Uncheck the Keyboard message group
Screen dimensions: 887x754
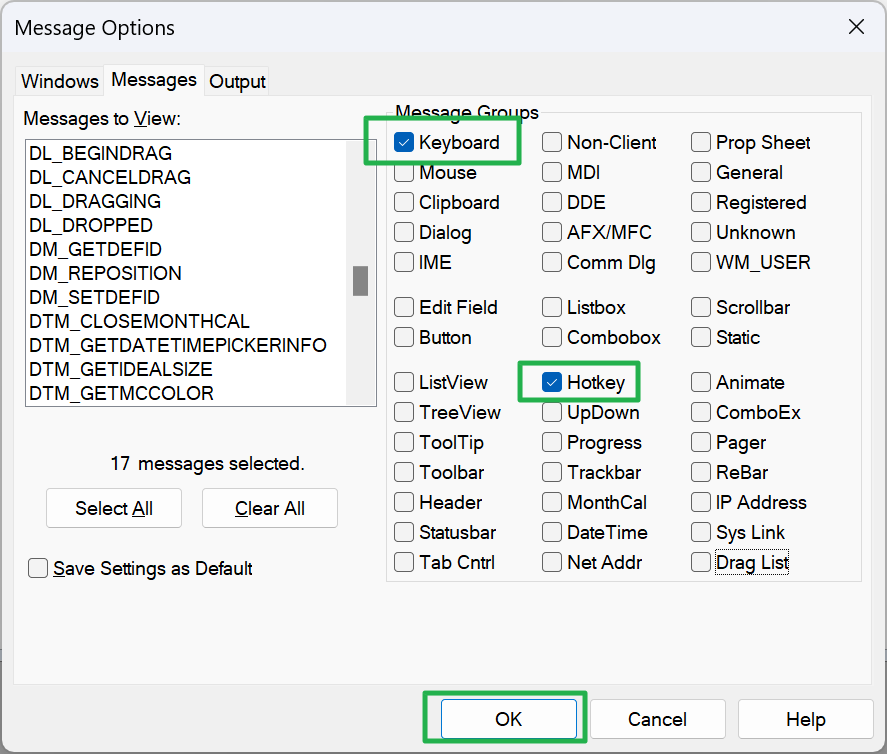[404, 142]
